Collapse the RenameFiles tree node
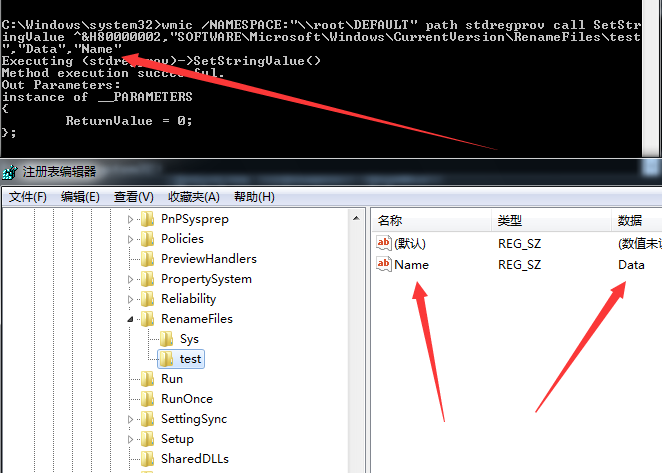Screen dimensions: 662x473 130,319
